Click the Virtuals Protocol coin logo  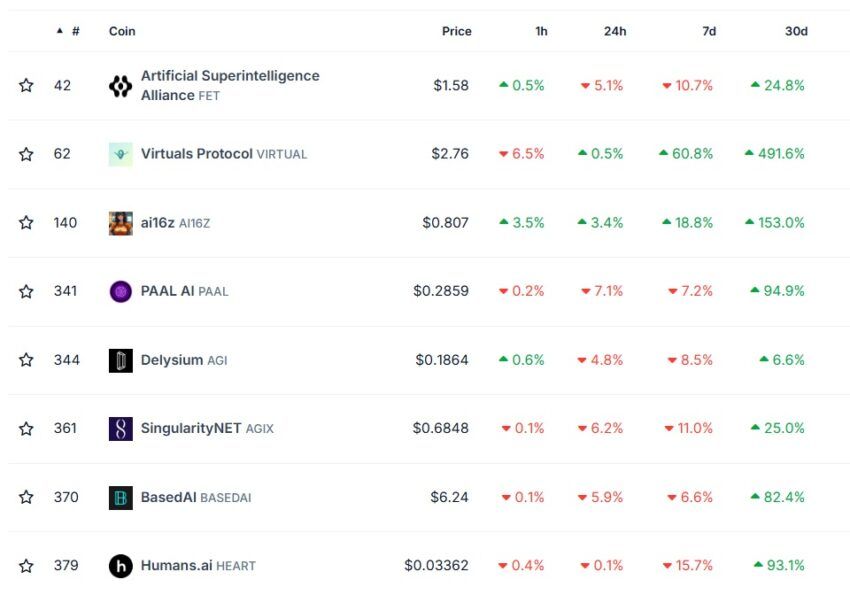click(x=120, y=154)
